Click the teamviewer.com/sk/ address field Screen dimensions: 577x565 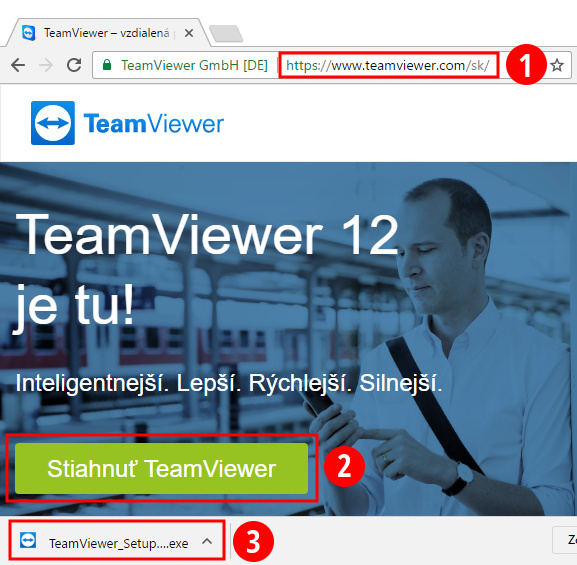(x=388, y=65)
